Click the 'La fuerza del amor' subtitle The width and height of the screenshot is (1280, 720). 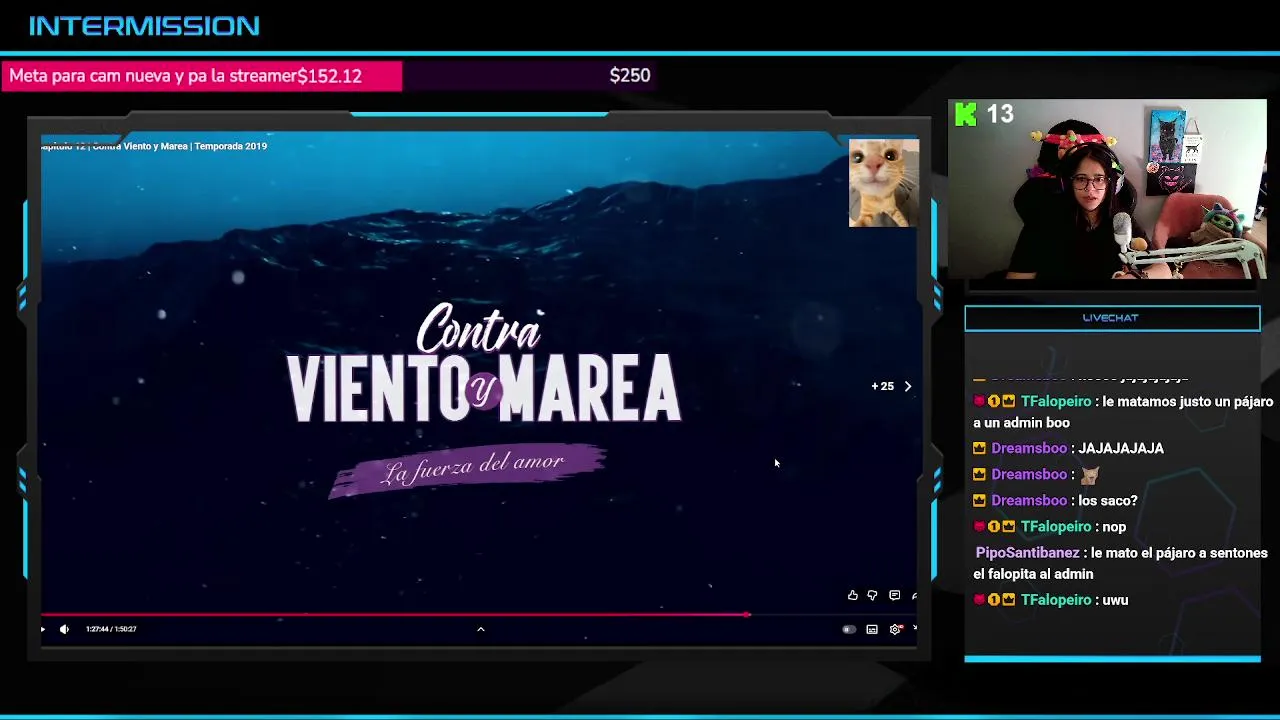tap(474, 467)
